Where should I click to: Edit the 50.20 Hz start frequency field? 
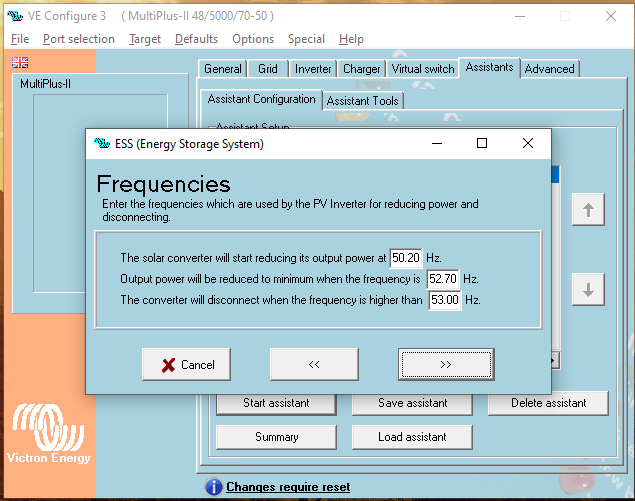coord(406,257)
